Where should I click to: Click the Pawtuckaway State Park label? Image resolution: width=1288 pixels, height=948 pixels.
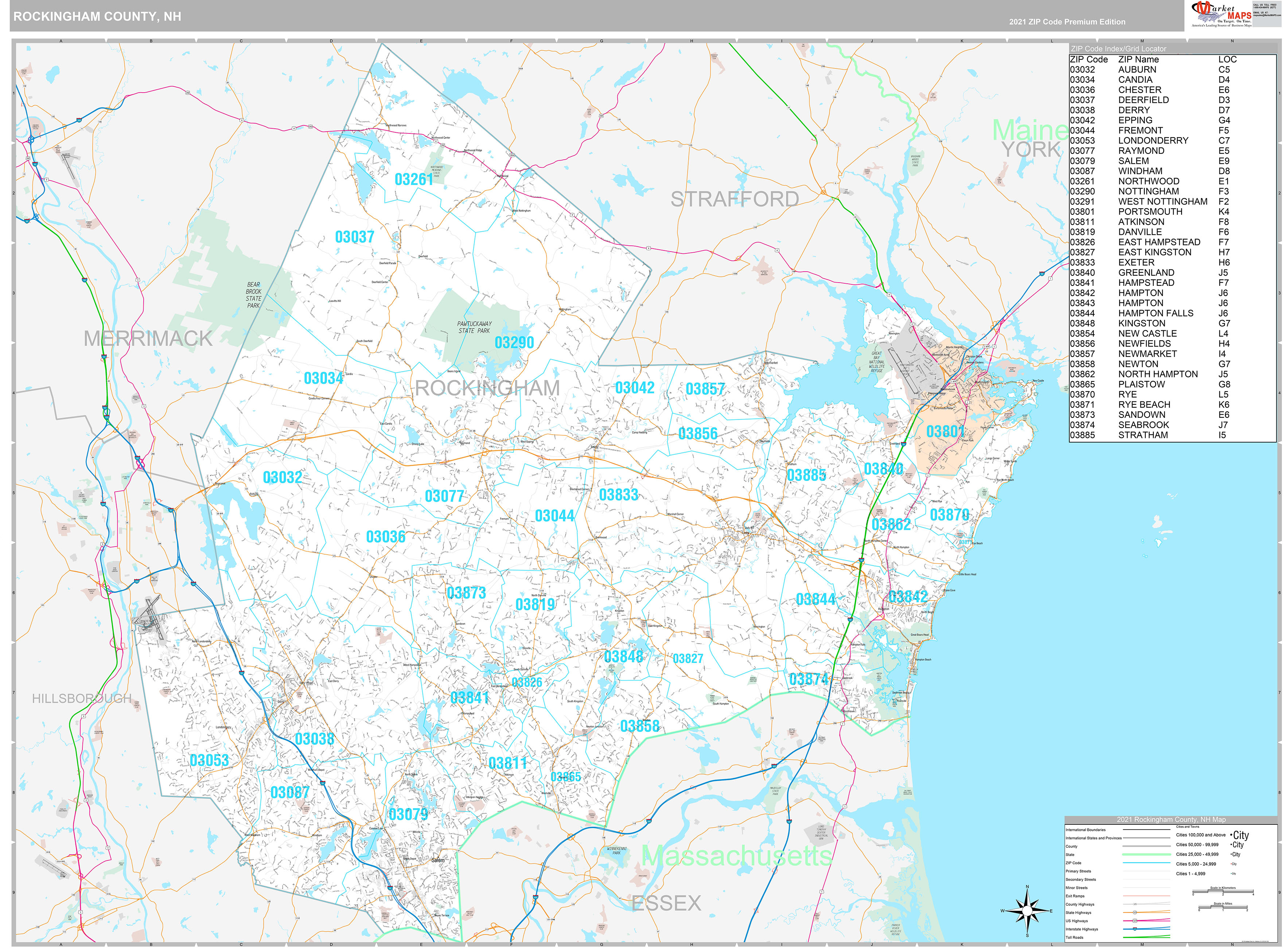coord(474,327)
